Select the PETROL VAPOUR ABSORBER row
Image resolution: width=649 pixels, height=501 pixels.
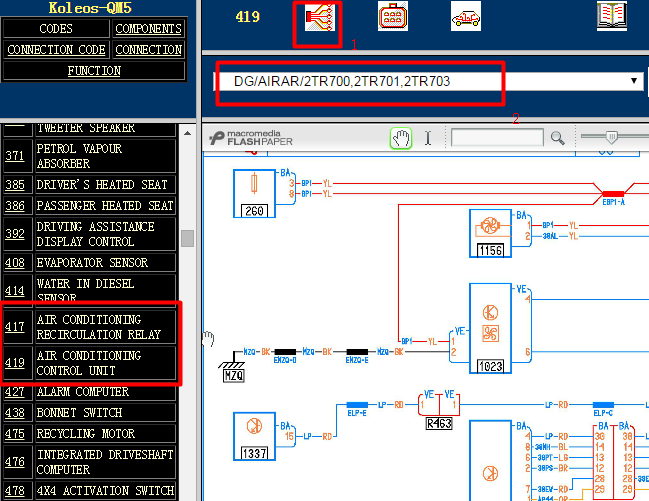pyautogui.click(x=105, y=156)
